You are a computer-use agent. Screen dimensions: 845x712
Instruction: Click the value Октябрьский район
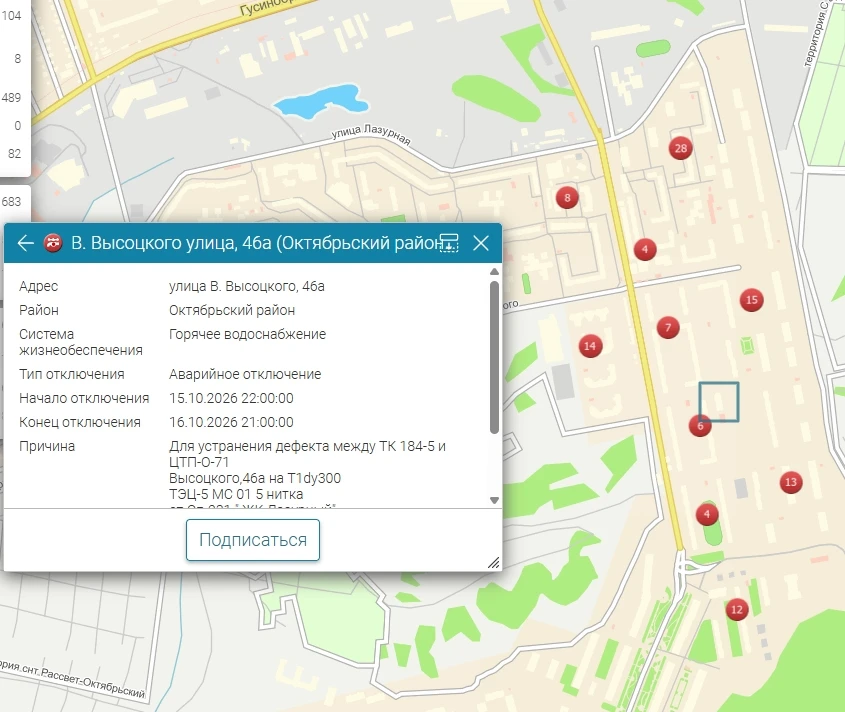tap(232, 310)
